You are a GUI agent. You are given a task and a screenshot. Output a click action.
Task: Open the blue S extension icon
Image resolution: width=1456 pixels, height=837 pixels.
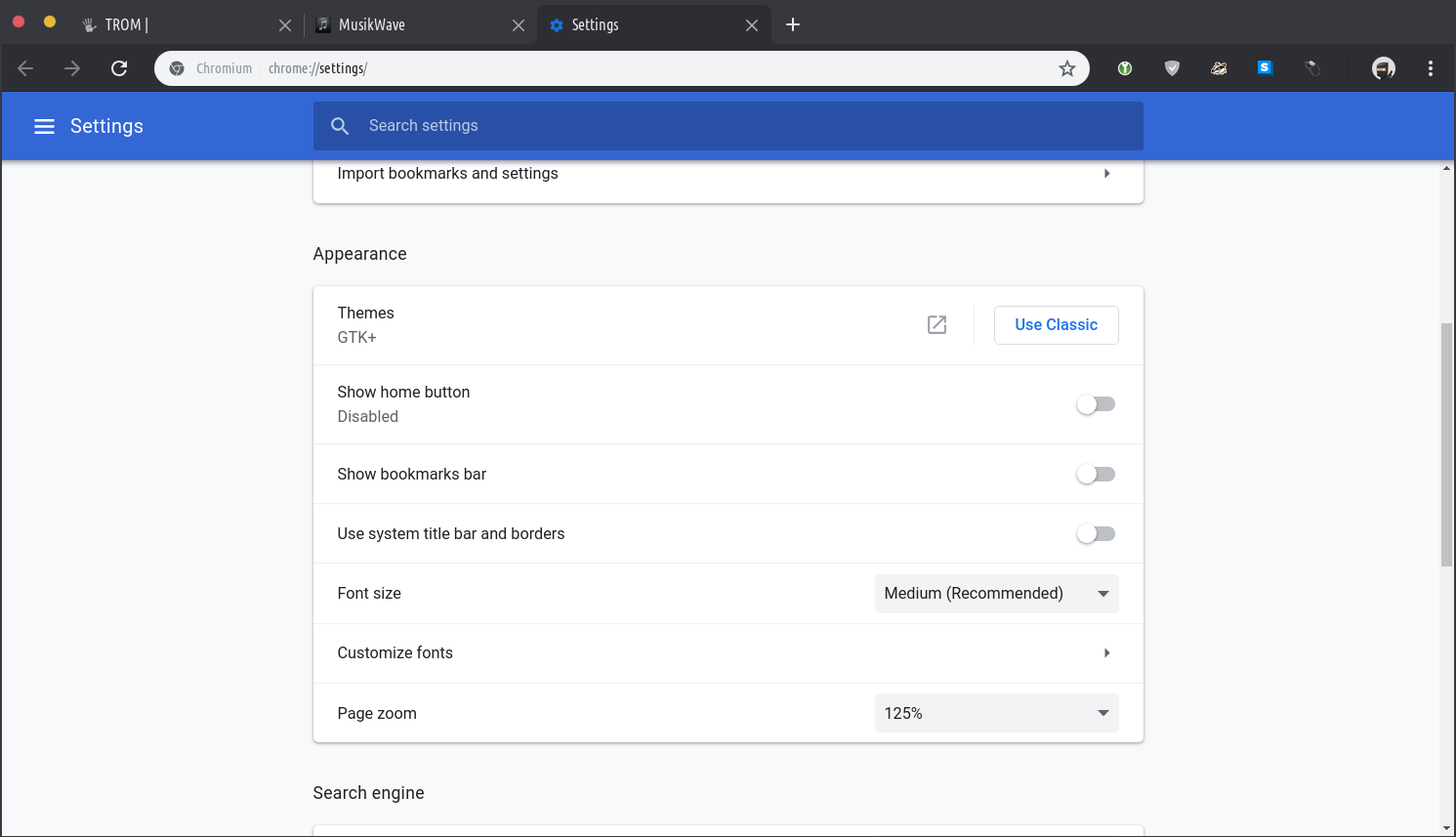pyautogui.click(x=1265, y=68)
